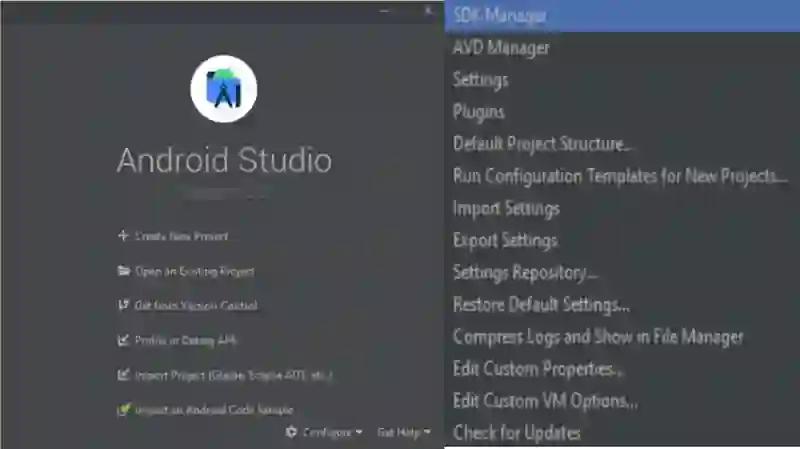Open SDK Manager from Configure menu
Image resolution: width=800 pixels, height=449 pixels.
pos(622,16)
